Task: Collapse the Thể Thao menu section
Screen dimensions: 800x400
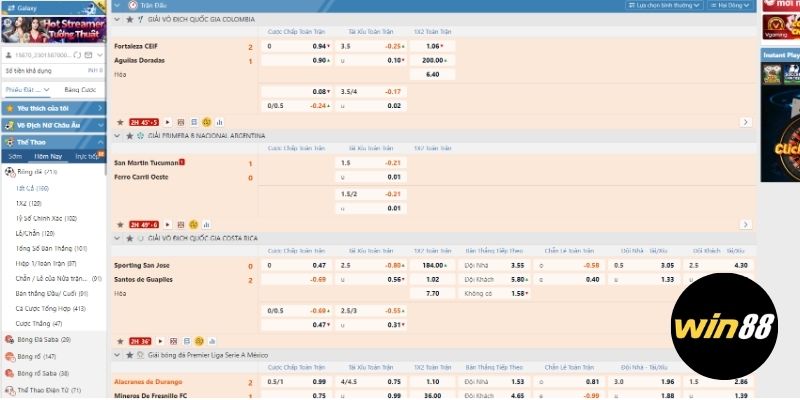Action: click(54, 142)
